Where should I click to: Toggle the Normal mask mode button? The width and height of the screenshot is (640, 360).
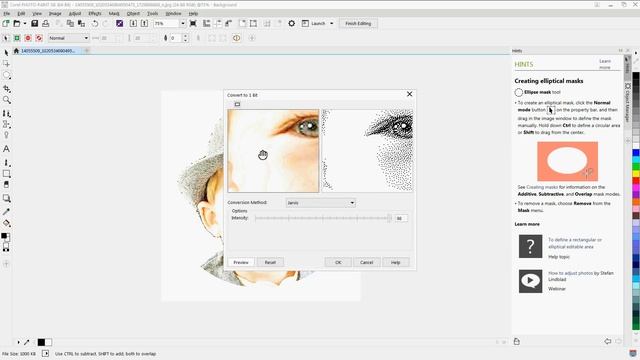pos(6,38)
